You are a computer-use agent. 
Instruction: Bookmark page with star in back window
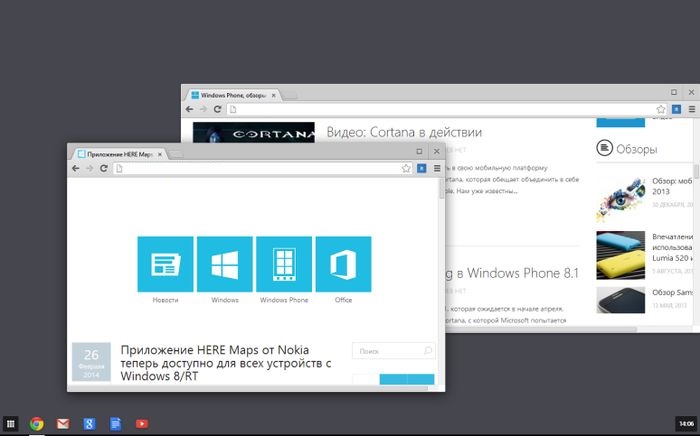tap(661, 109)
